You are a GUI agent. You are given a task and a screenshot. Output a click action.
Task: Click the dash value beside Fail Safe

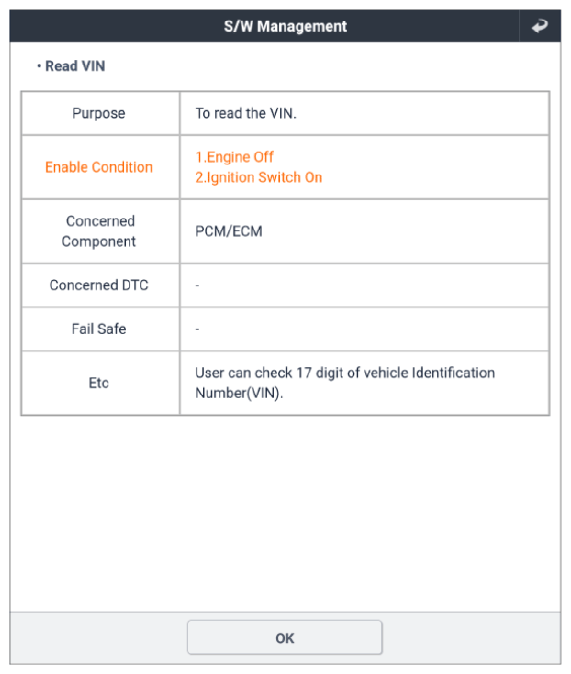197,329
